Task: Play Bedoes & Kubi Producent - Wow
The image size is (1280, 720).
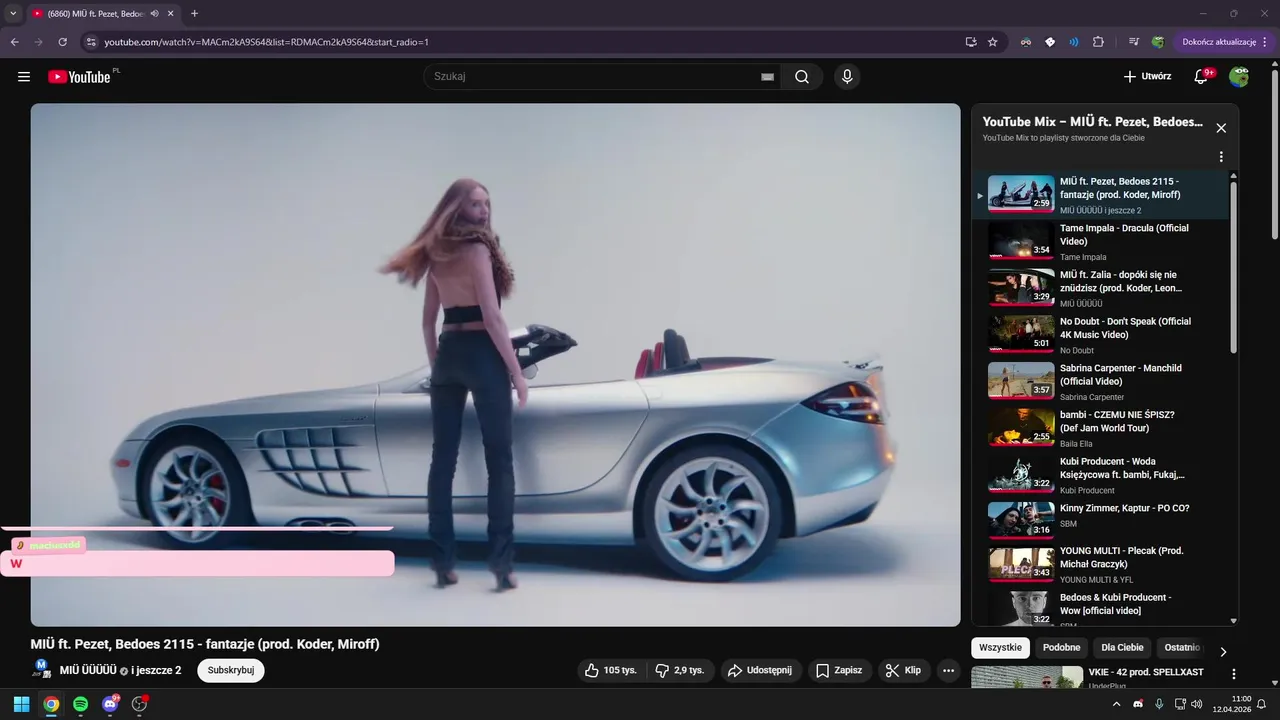Action: [x=1100, y=607]
